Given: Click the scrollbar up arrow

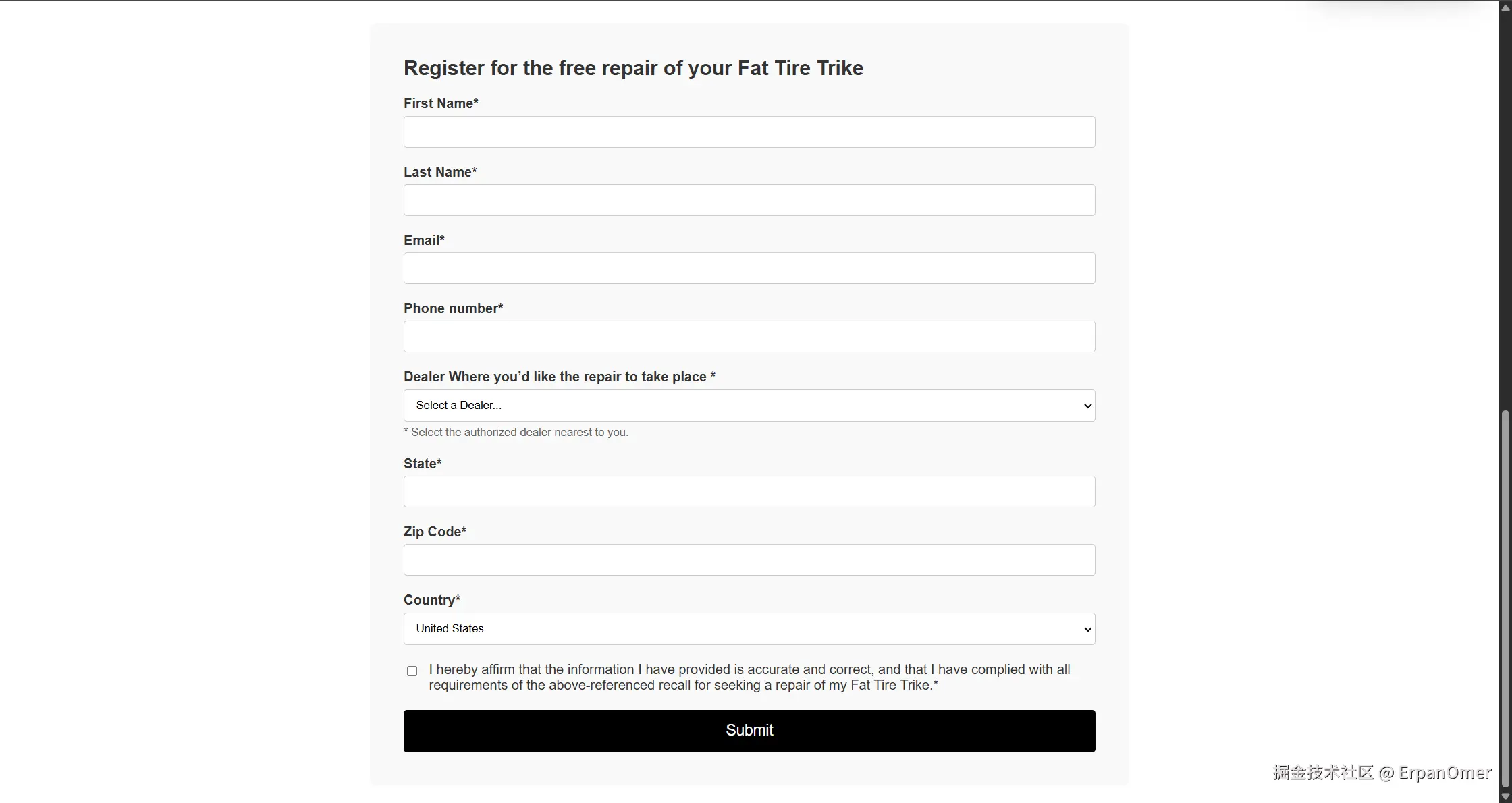Looking at the screenshot, I should [1505, 7].
